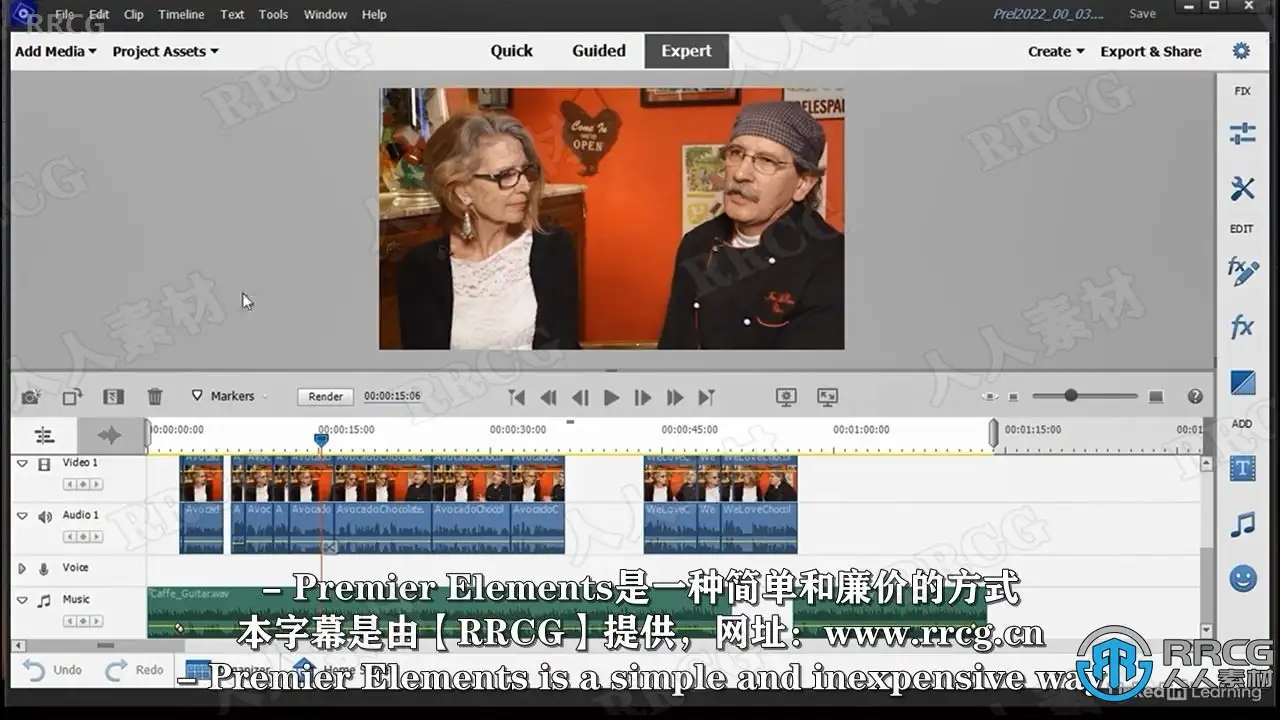Click the zoom in timeline icon
Image resolution: width=1280 pixels, height=720 pixels.
tap(1156, 397)
